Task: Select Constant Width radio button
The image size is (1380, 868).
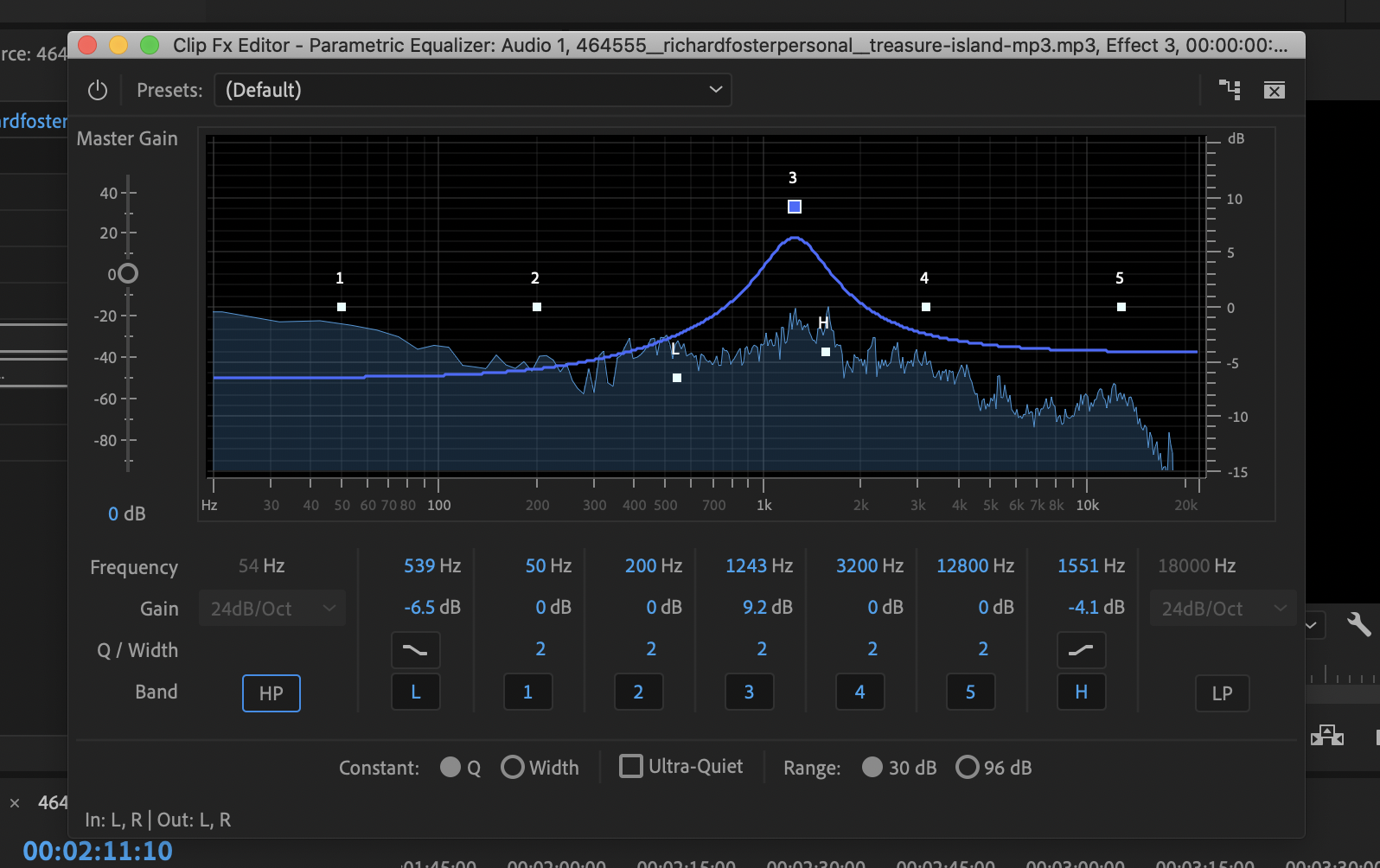Action: [x=513, y=768]
